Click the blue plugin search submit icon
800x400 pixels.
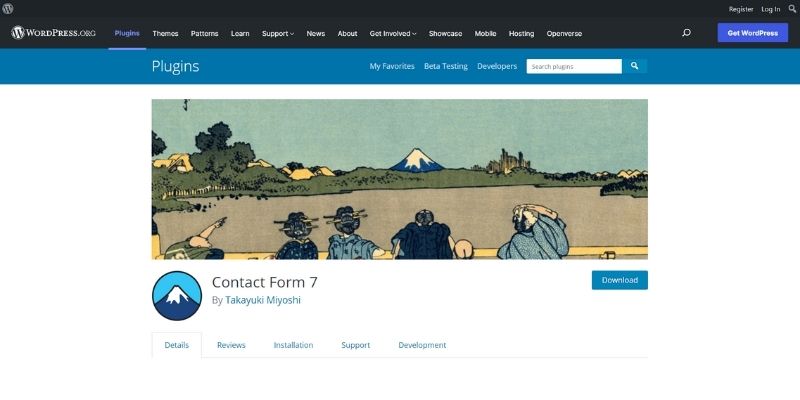635,66
